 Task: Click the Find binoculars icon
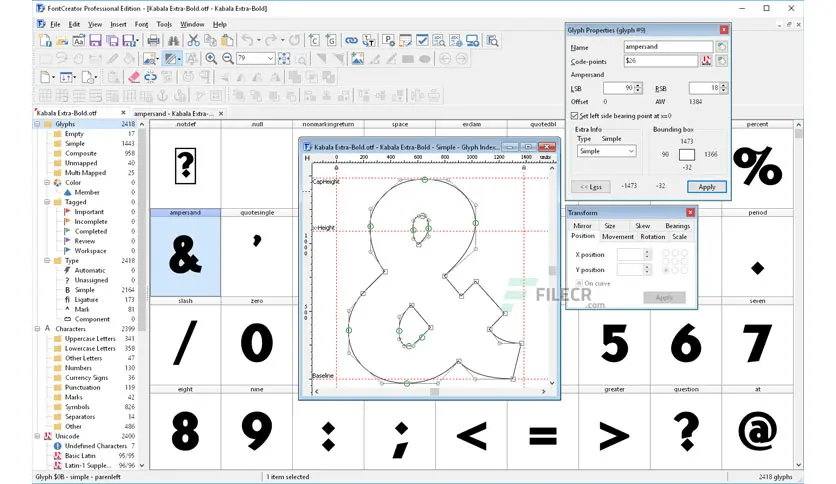point(174,41)
